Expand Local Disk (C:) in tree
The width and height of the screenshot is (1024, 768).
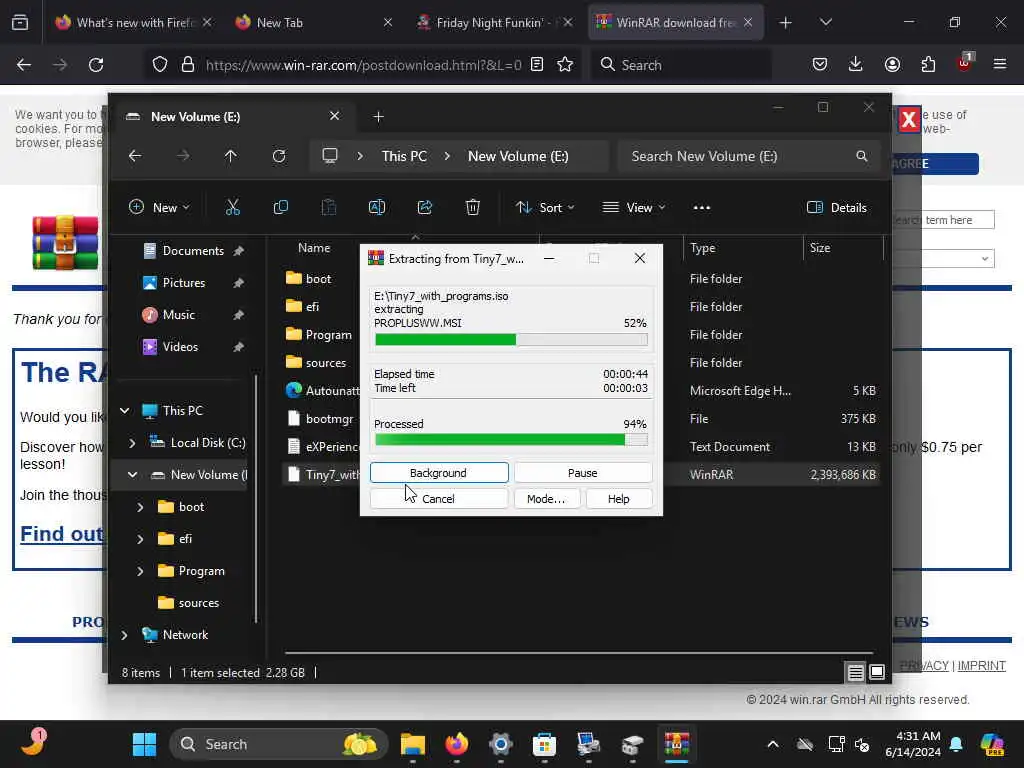click(133, 443)
